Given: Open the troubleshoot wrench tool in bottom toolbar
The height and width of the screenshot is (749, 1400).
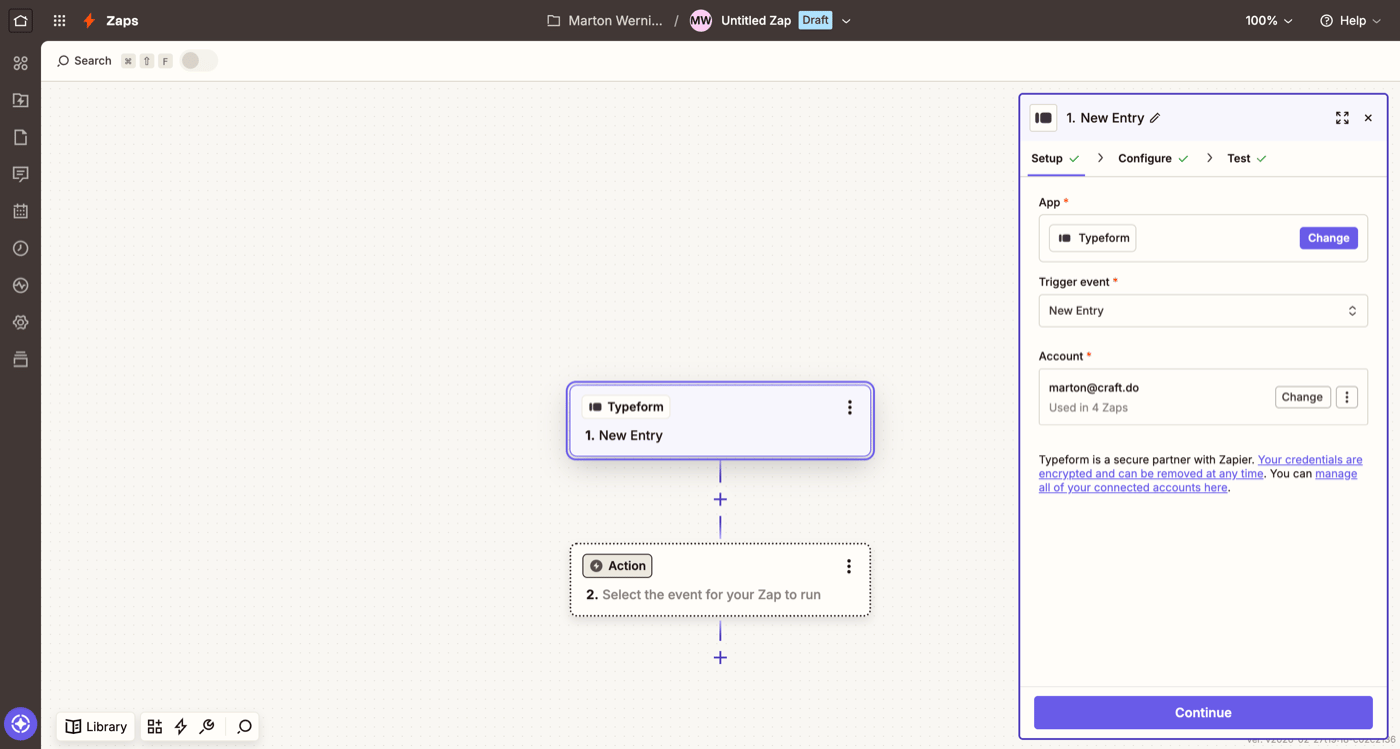Looking at the screenshot, I should 207,726.
